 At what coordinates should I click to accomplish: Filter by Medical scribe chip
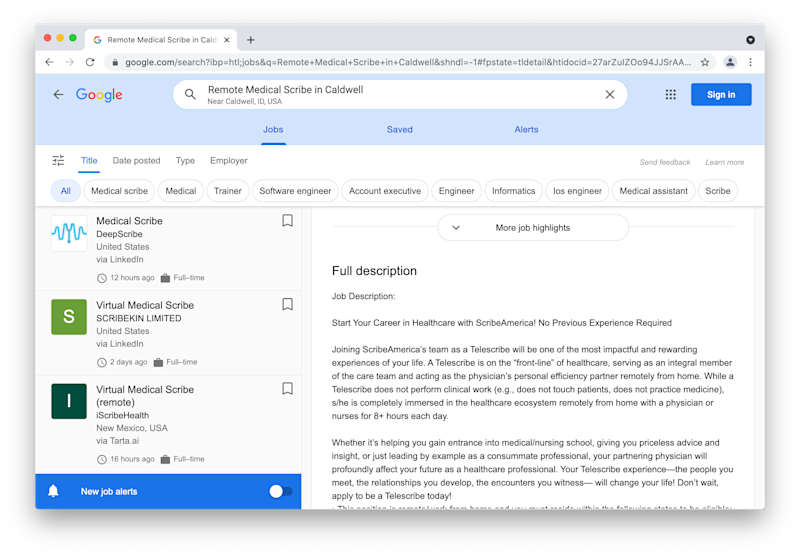[x=119, y=191]
